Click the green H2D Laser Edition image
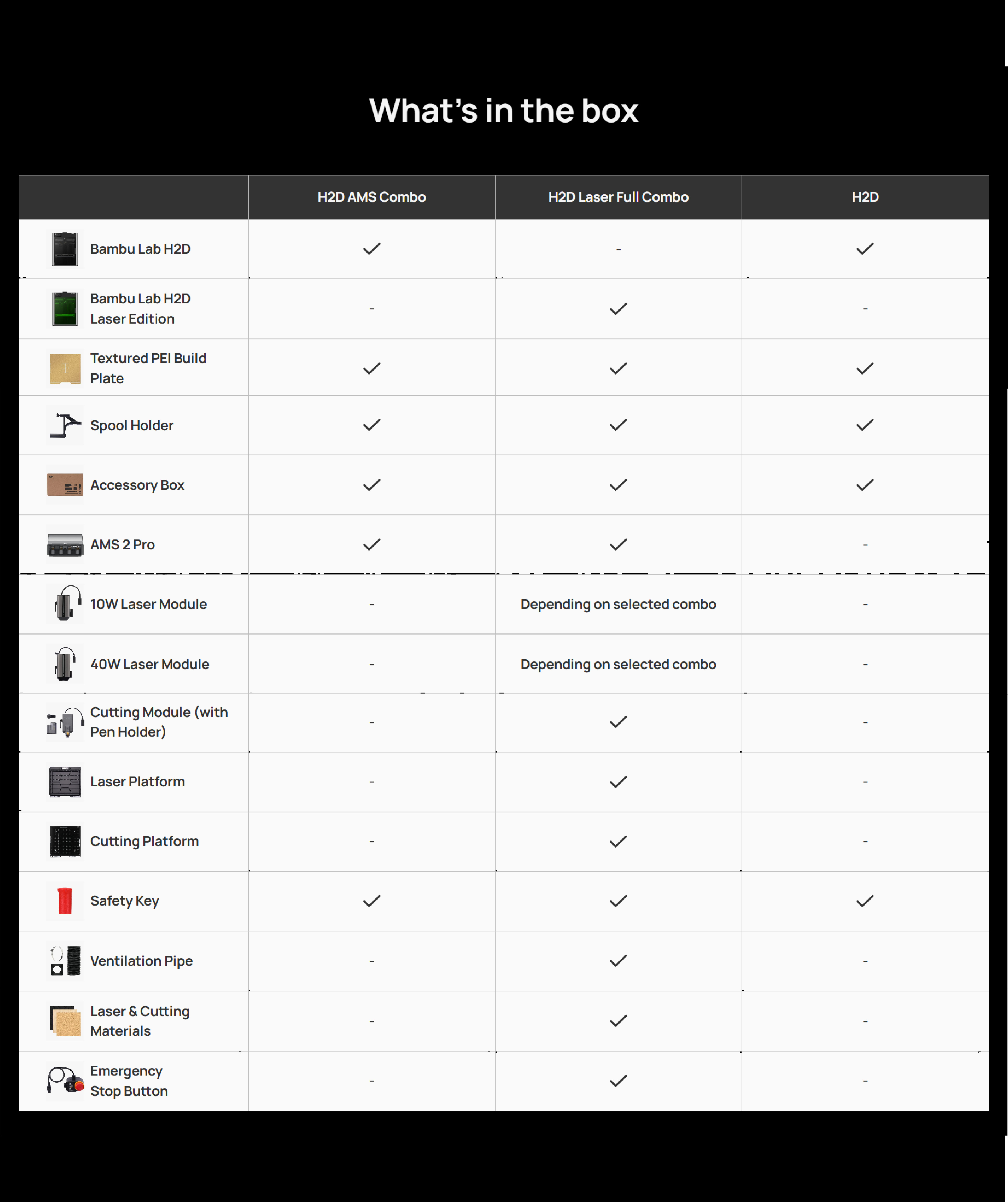 coord(65,308)
